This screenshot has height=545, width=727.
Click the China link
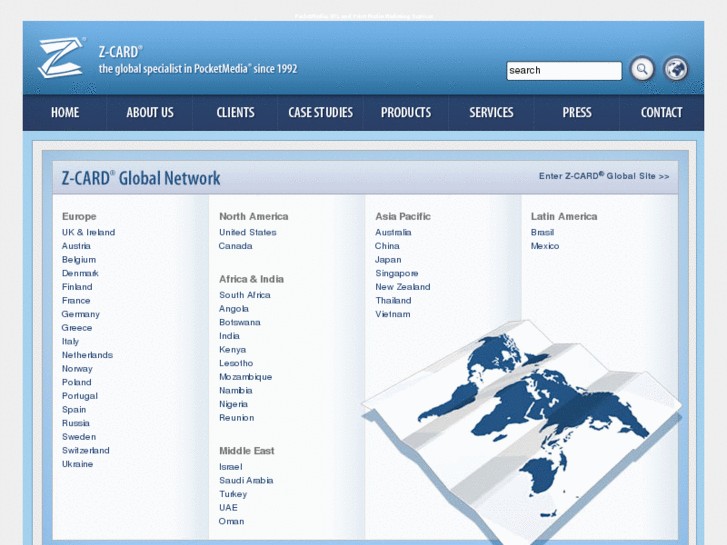pos(387,246)
